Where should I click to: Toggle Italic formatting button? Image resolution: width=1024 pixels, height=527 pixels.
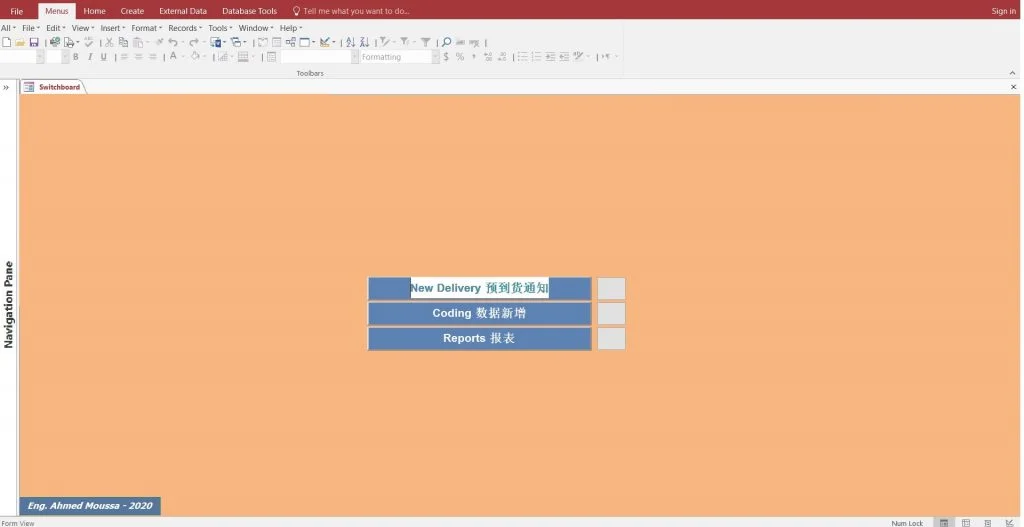coord(89,57)
